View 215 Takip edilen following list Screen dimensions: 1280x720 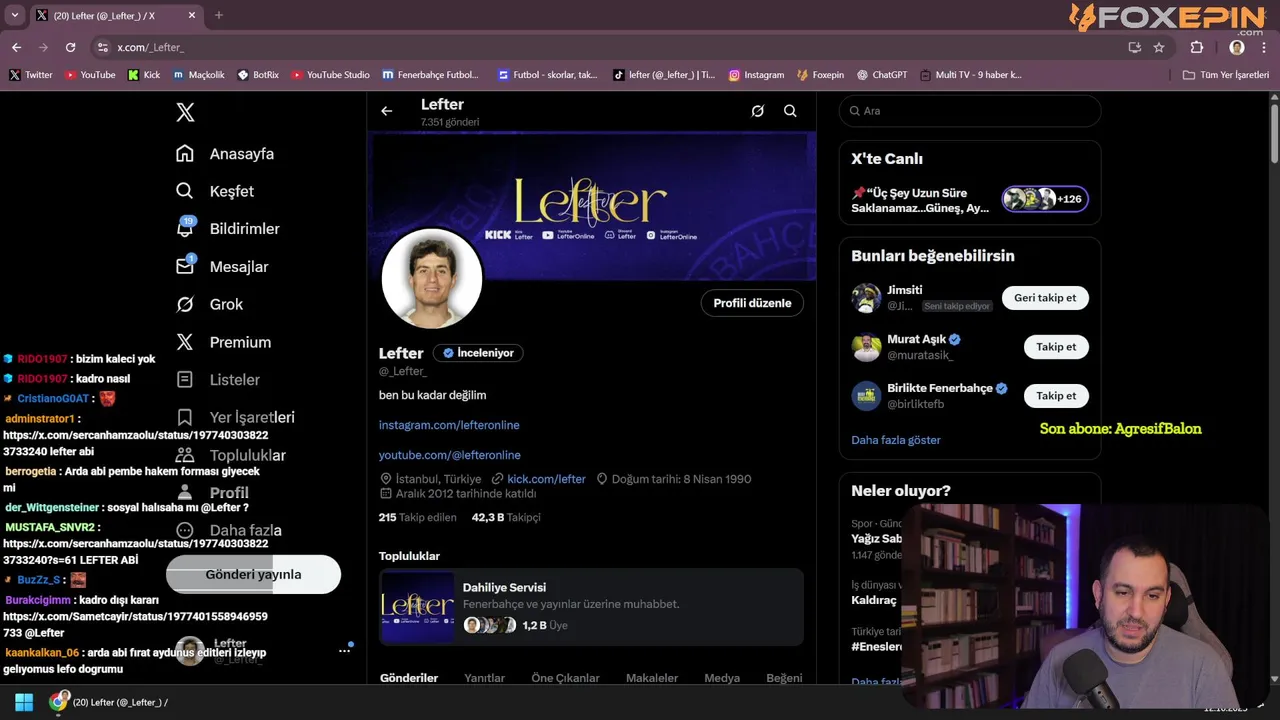[x=418, y=517]
